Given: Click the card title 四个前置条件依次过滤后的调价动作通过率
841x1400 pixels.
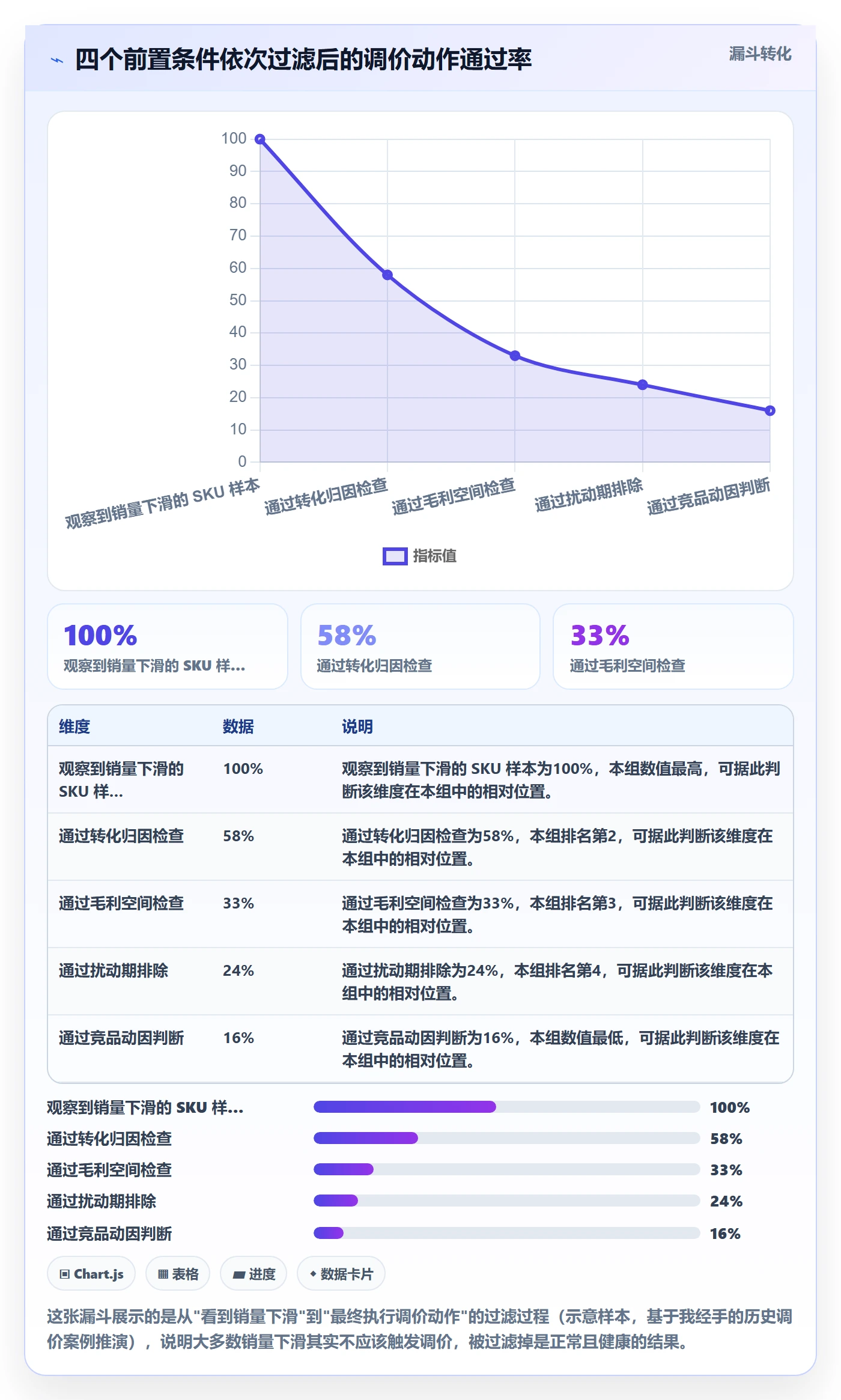Looking at the screenshot, I should coord(303,59).
